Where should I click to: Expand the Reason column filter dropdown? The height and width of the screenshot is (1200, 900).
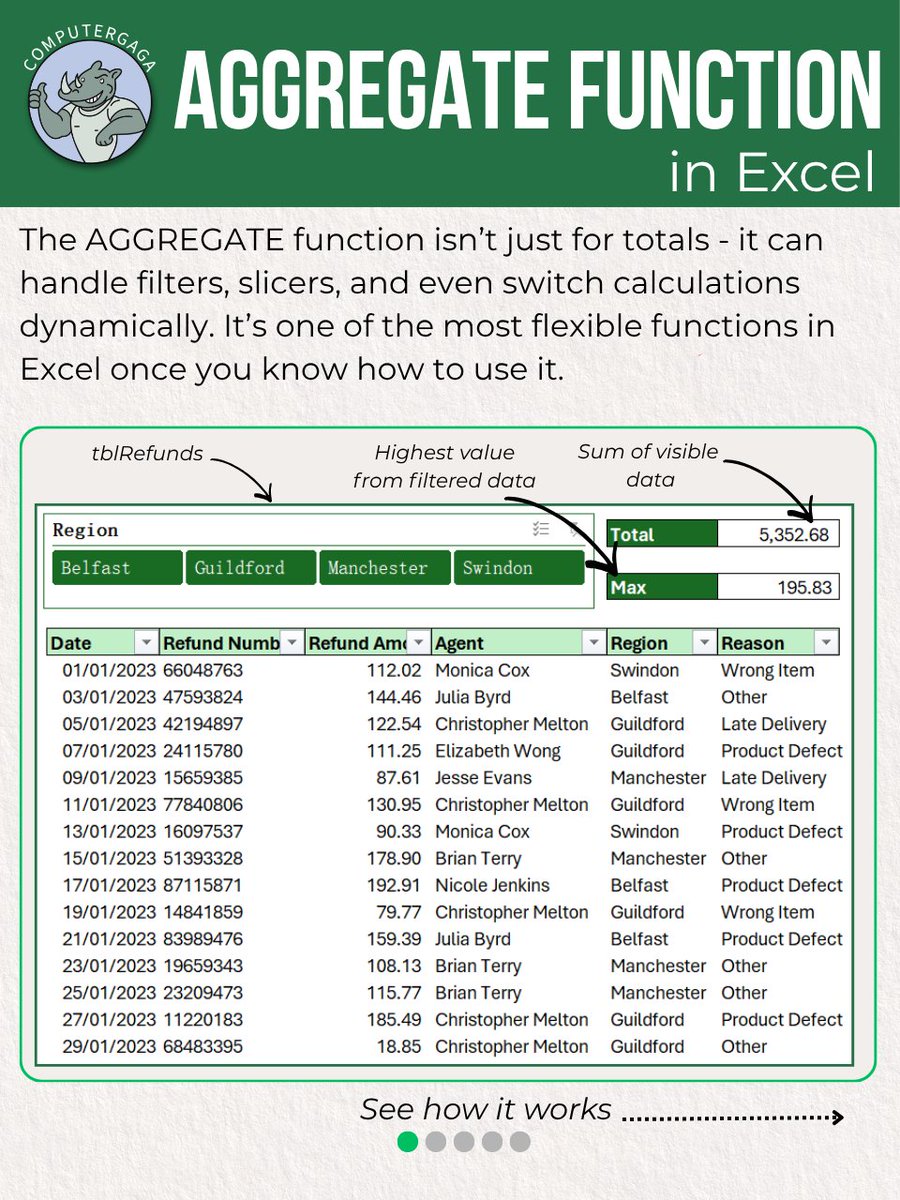[826, 643]
